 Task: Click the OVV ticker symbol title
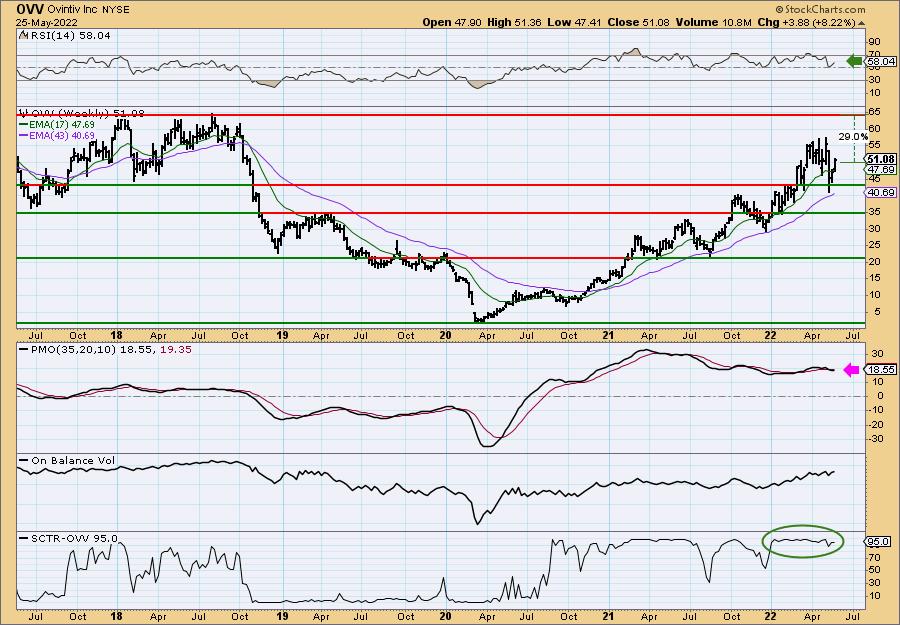pyautogui.click(x=29, y=9)
